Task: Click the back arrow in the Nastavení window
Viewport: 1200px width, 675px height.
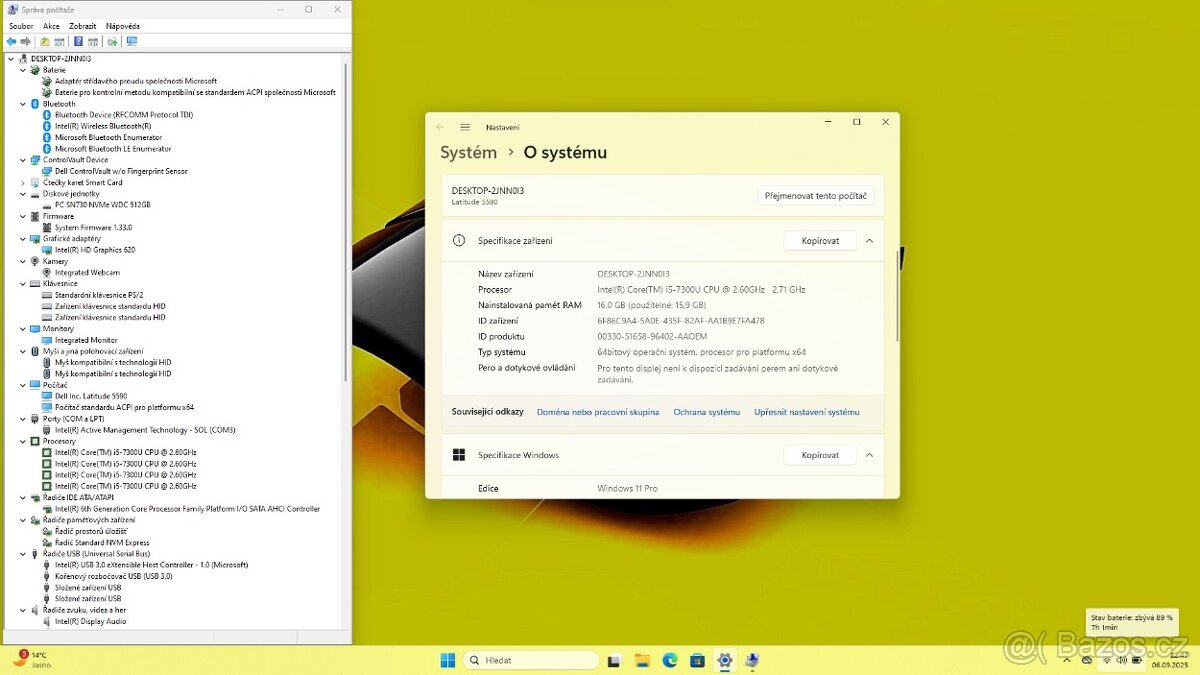Action: pyautogui.click(x=440, y=127)
